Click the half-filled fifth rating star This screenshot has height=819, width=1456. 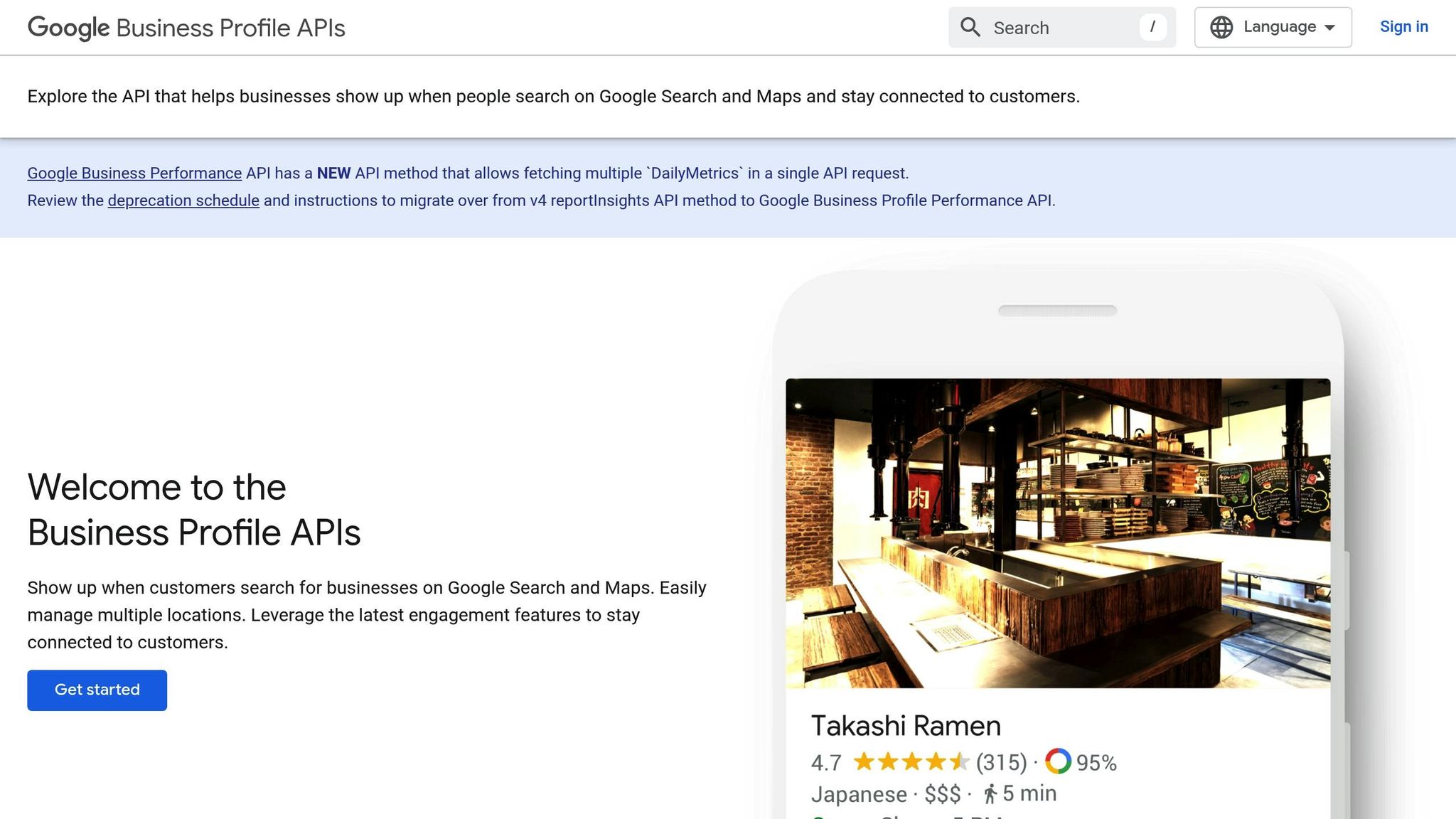961,761
